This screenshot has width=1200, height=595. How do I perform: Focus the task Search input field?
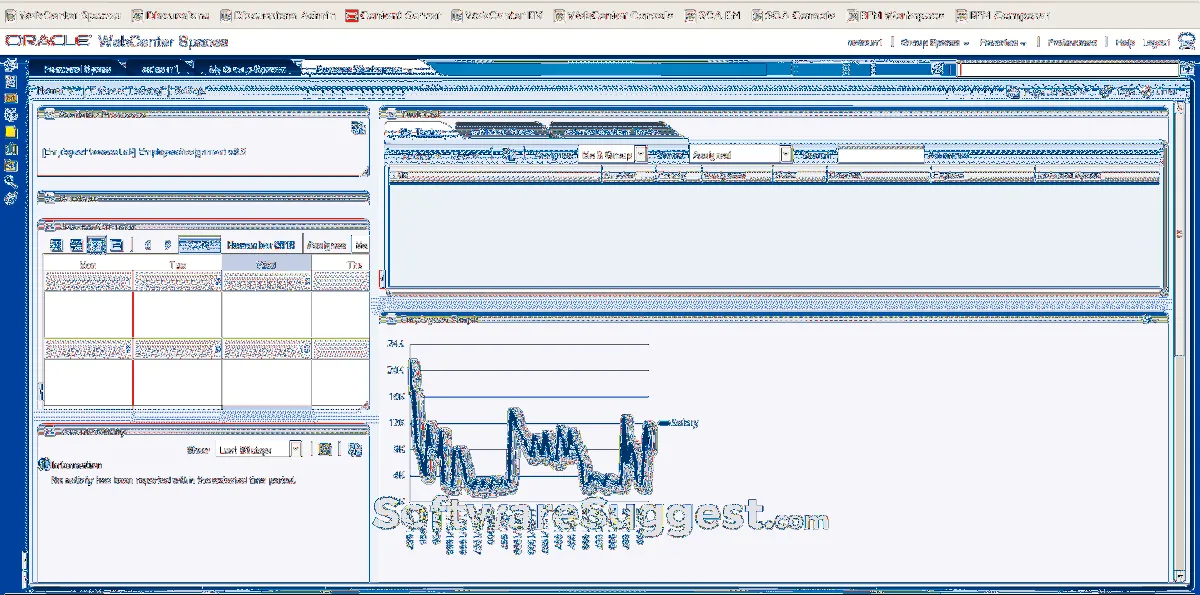click(881, 155)
